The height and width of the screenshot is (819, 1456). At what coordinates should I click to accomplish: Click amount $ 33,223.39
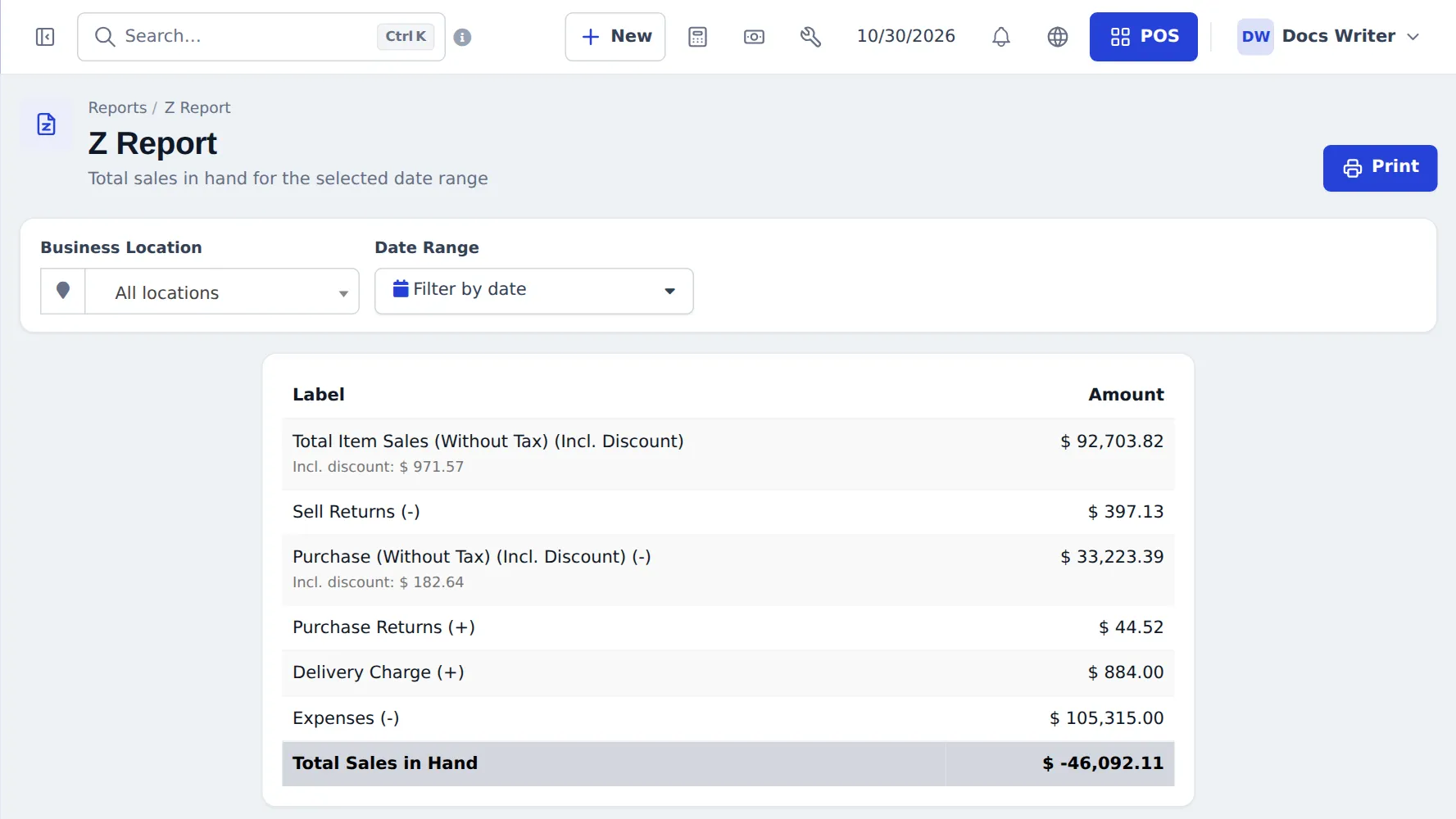click(1112, 556)
